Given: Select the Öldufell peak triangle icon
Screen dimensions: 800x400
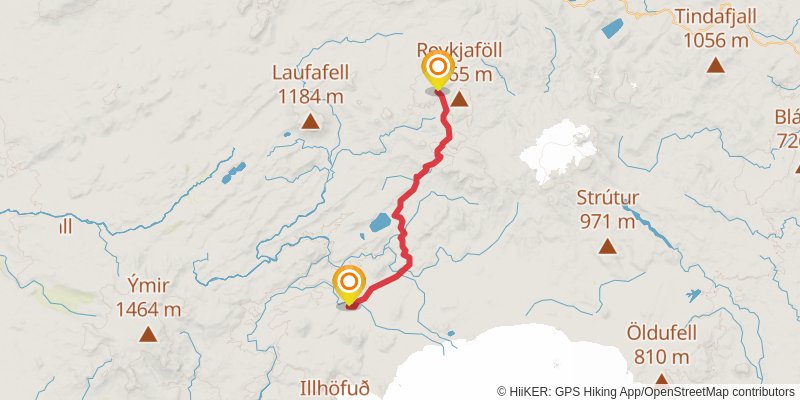Looking at the screenshot, I should point(662,379).
